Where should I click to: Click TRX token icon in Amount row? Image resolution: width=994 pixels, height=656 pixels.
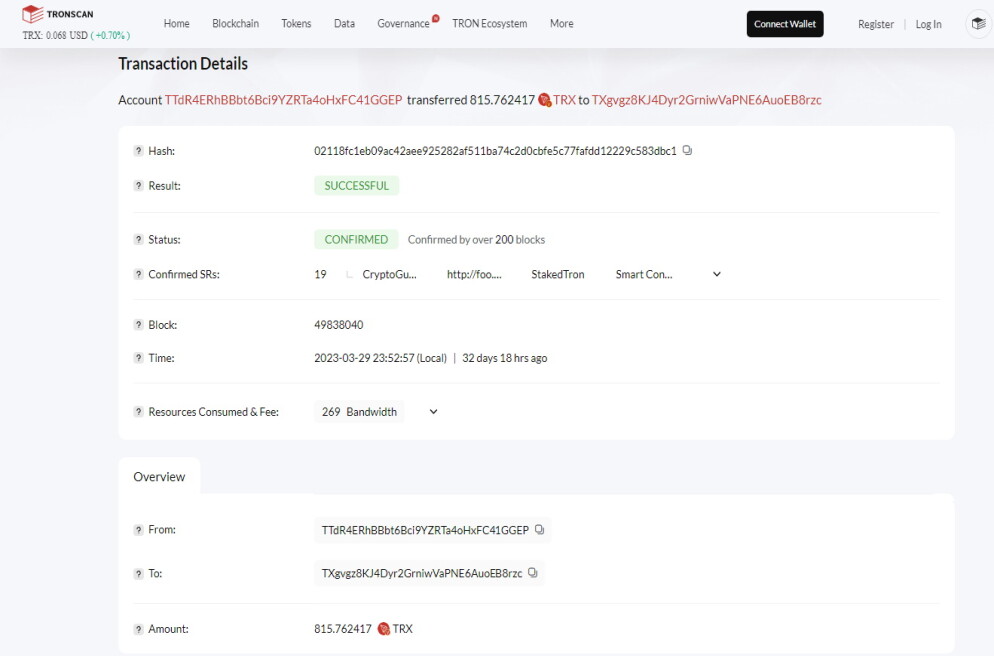384,629
